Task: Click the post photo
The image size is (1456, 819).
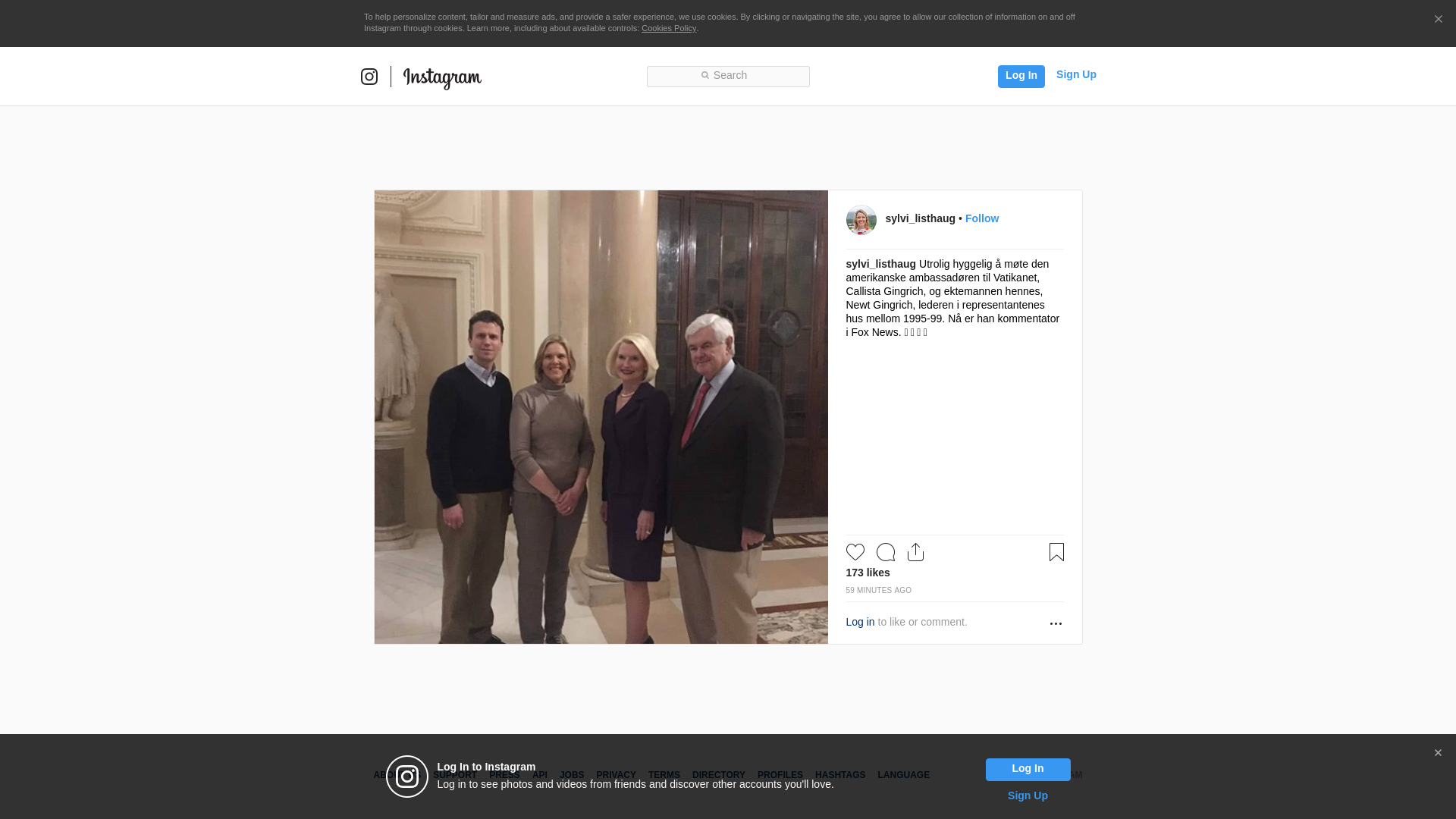Action: (601, 417)
